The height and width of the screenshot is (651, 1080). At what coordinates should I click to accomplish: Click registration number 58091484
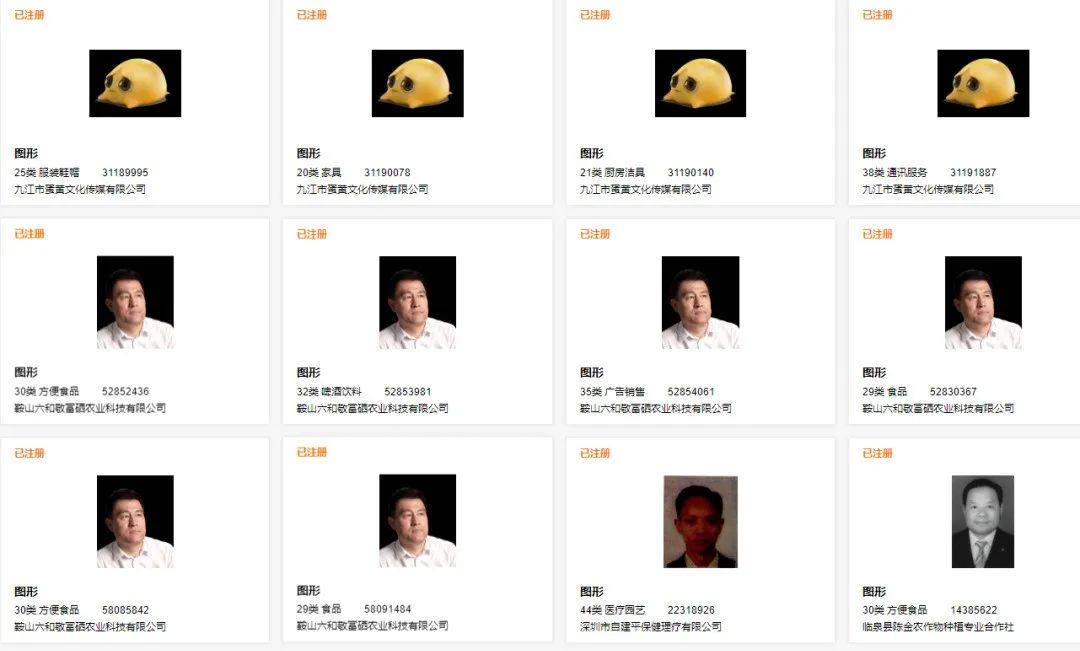(387, 610)
